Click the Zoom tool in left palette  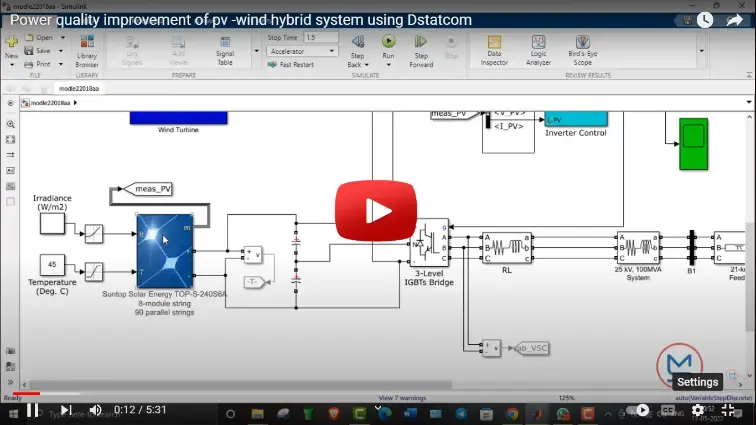[10, 123]
